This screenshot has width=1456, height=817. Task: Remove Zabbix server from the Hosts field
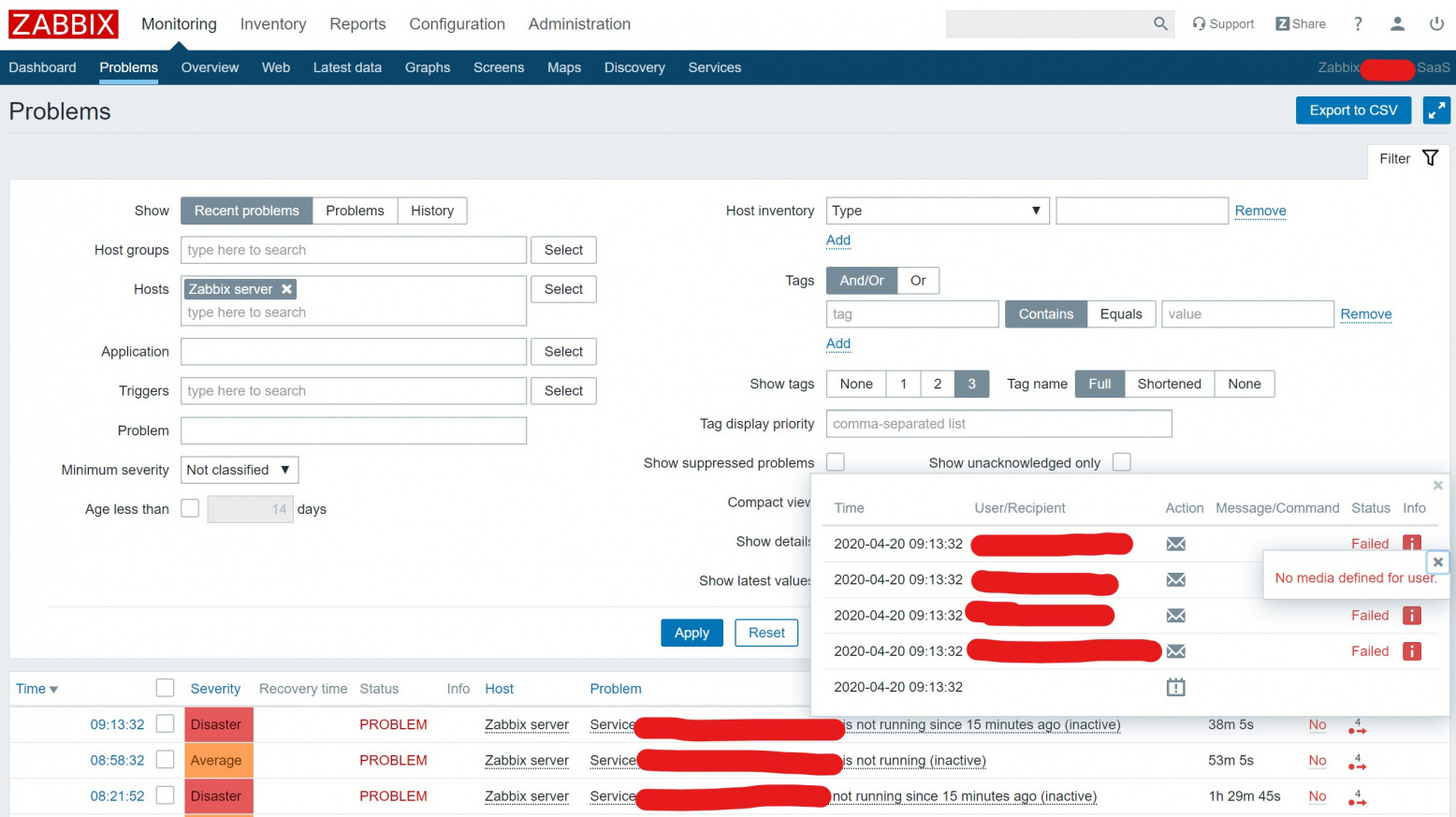tap(287, 289)
